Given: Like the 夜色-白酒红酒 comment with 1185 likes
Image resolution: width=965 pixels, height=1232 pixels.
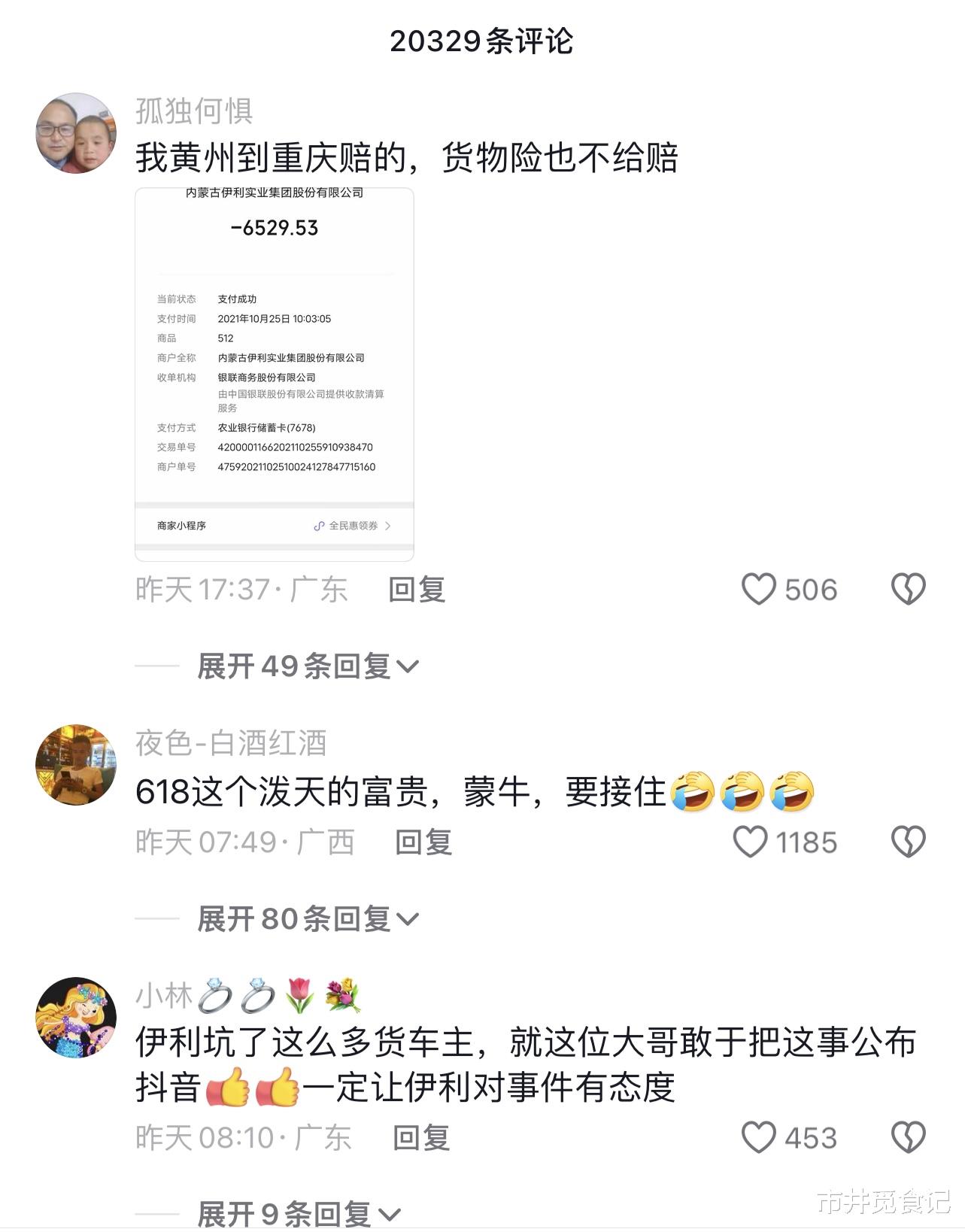Looking at the screenshot, I should 751,842.
